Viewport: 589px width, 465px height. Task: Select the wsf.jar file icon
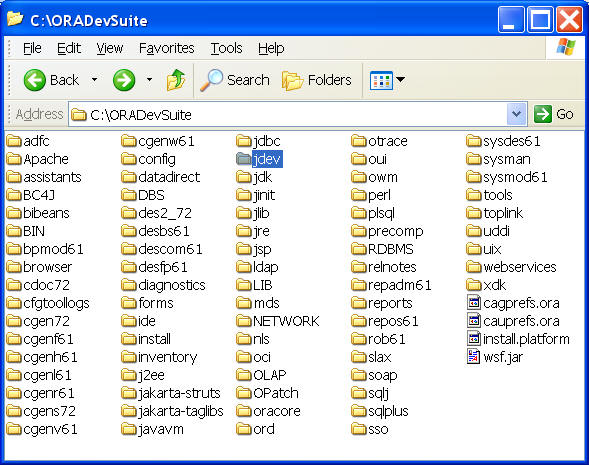pyautogui.click(x=474, y=357)
